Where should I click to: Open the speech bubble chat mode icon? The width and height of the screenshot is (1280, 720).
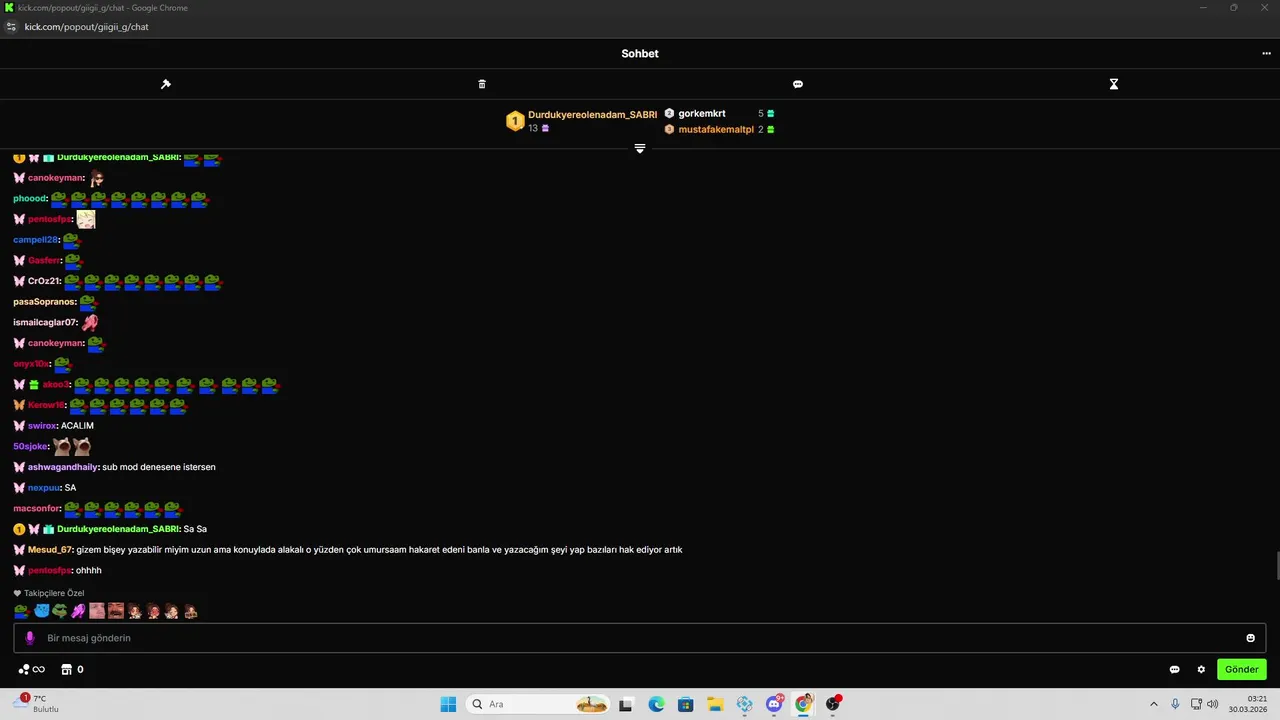point(798,84)
